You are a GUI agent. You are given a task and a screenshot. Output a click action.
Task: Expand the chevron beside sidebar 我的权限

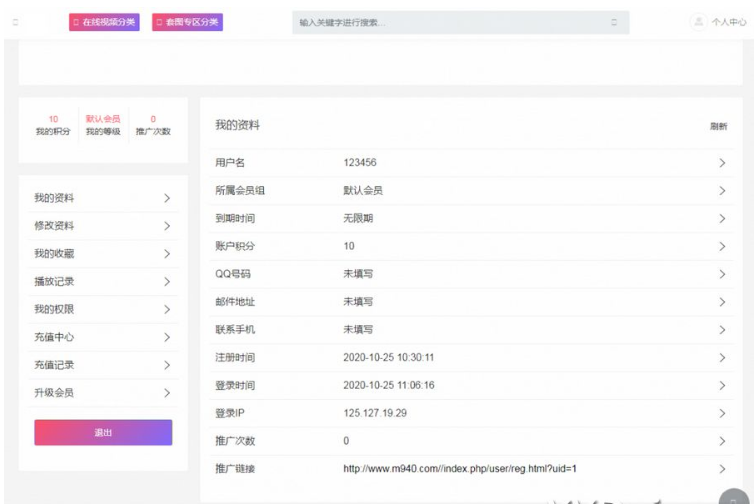coord(167,309)
